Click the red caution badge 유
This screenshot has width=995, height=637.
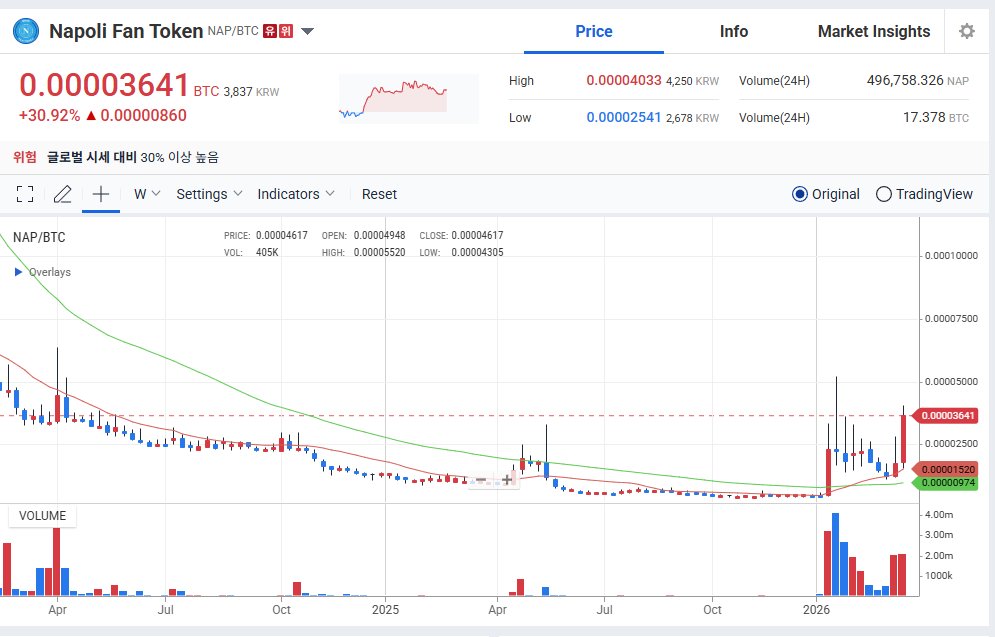coord(270,30)
